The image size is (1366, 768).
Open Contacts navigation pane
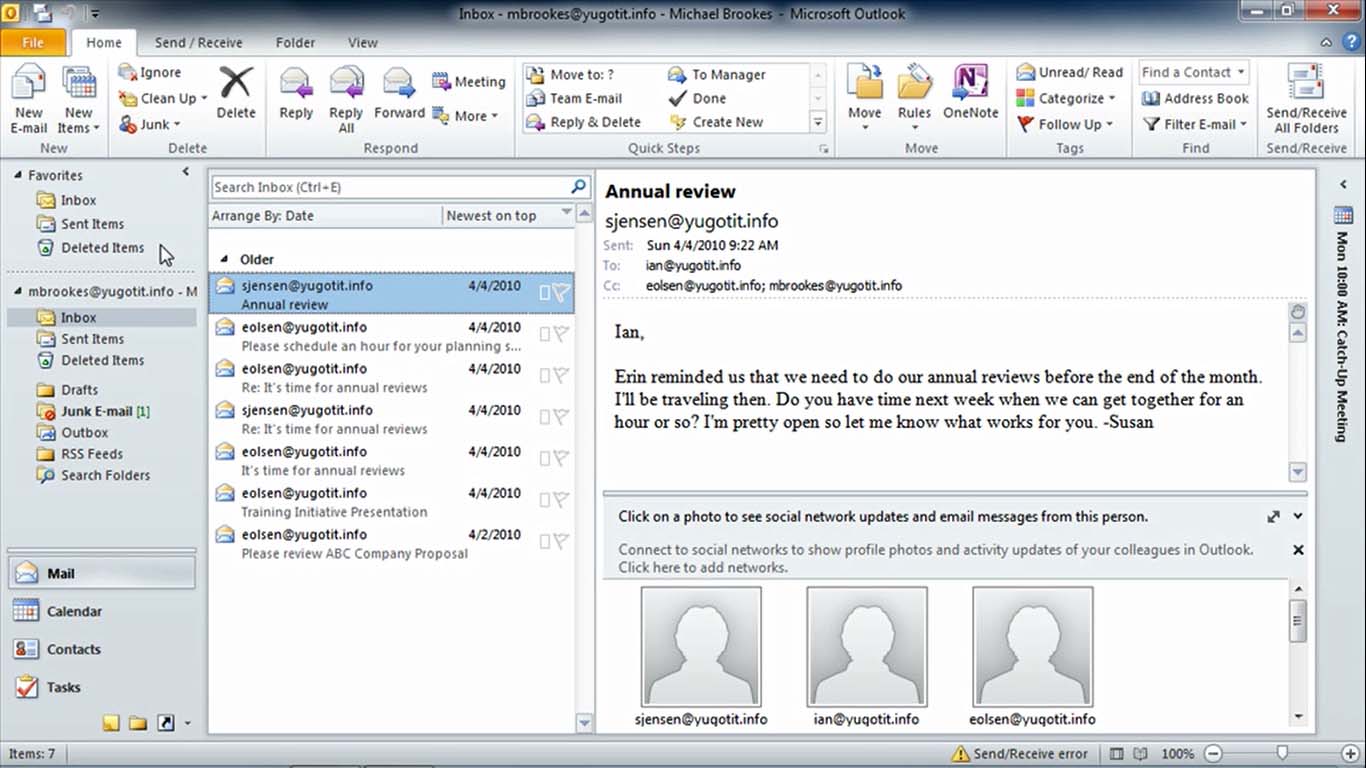pos(101,649)
